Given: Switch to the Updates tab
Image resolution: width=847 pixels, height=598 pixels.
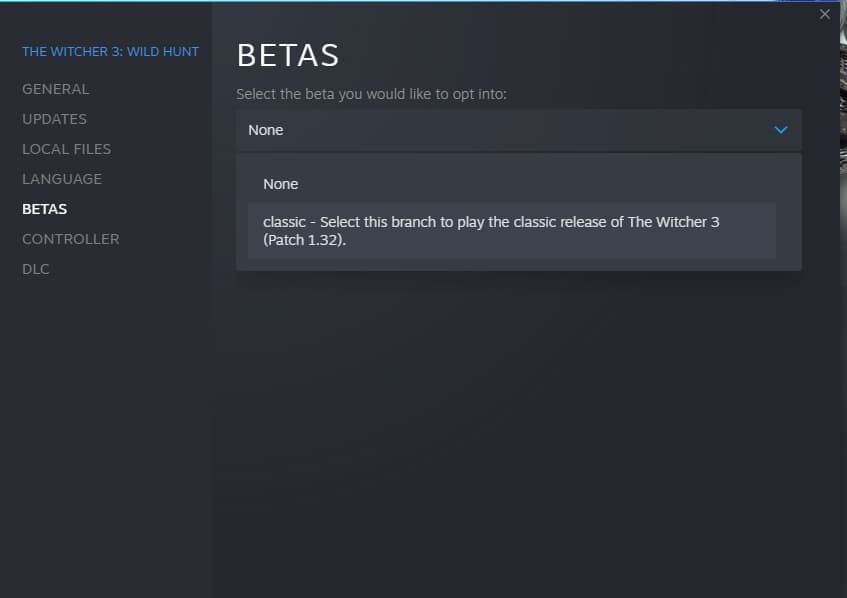Looking at the screenshot, I should click(x=54, y=119).
